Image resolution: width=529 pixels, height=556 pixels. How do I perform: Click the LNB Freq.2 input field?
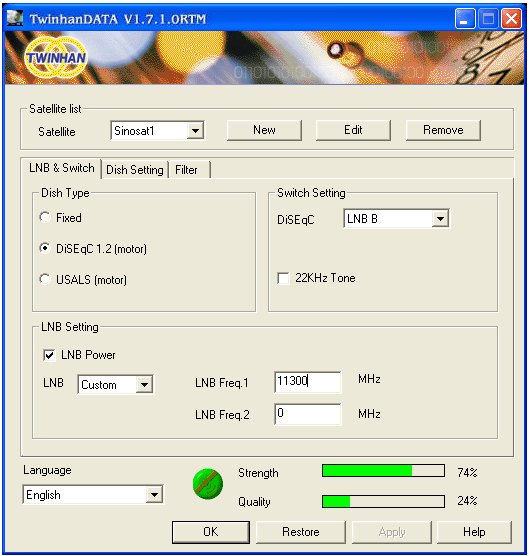pyautogui.click(x=307, y=413)
